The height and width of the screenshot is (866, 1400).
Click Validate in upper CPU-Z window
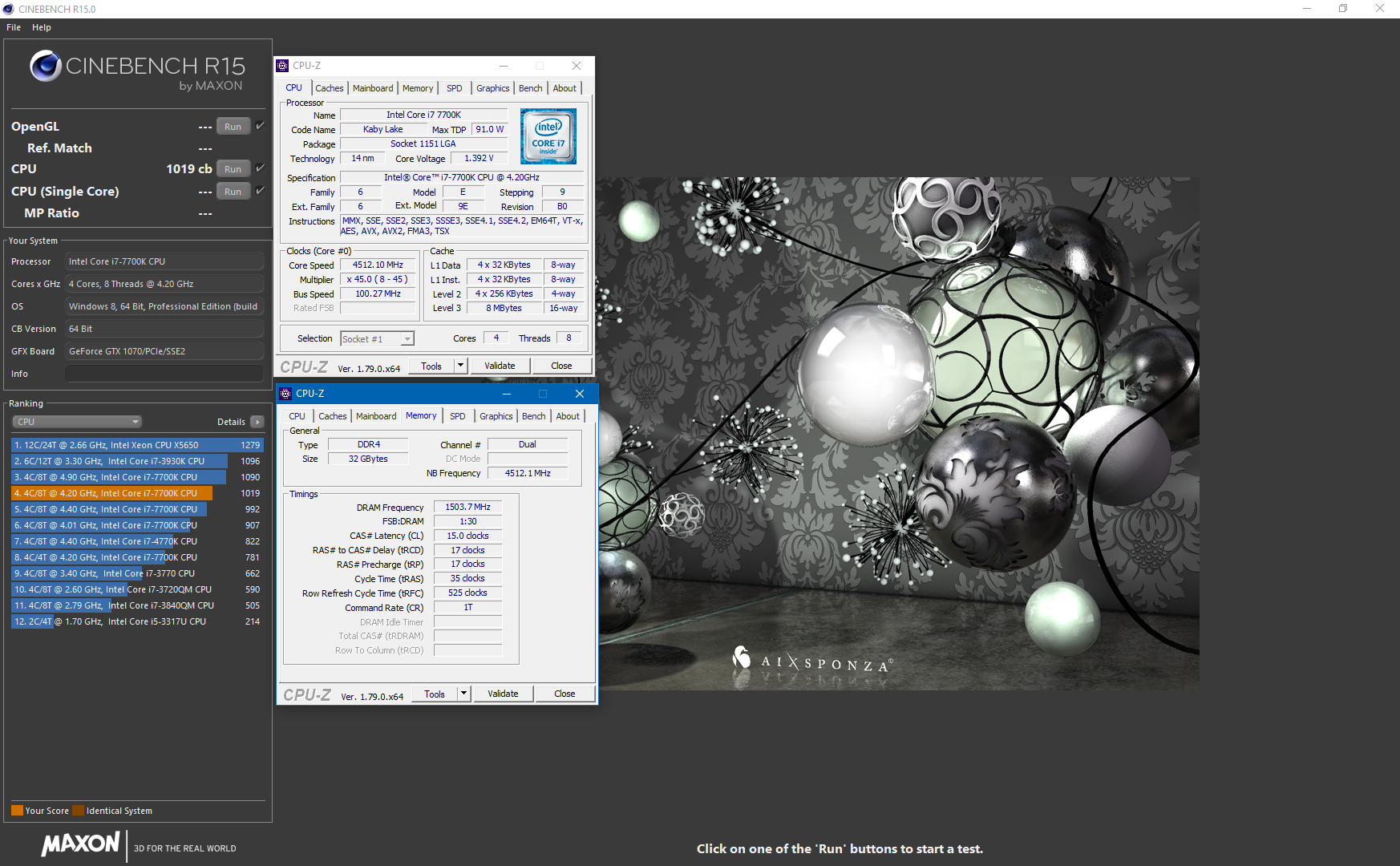(500, 366)
